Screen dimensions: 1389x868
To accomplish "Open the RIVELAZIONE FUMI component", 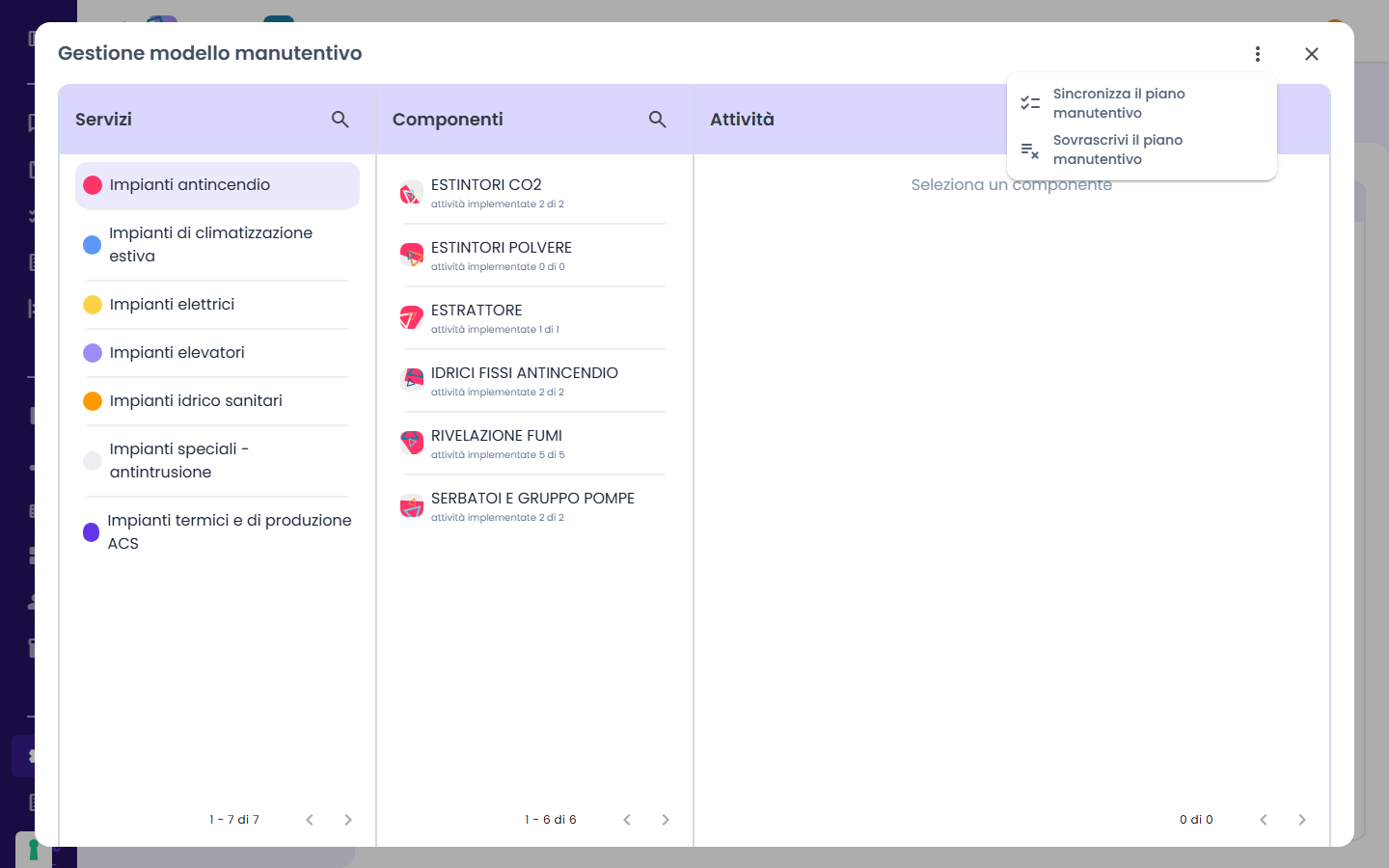I will 534,444.
